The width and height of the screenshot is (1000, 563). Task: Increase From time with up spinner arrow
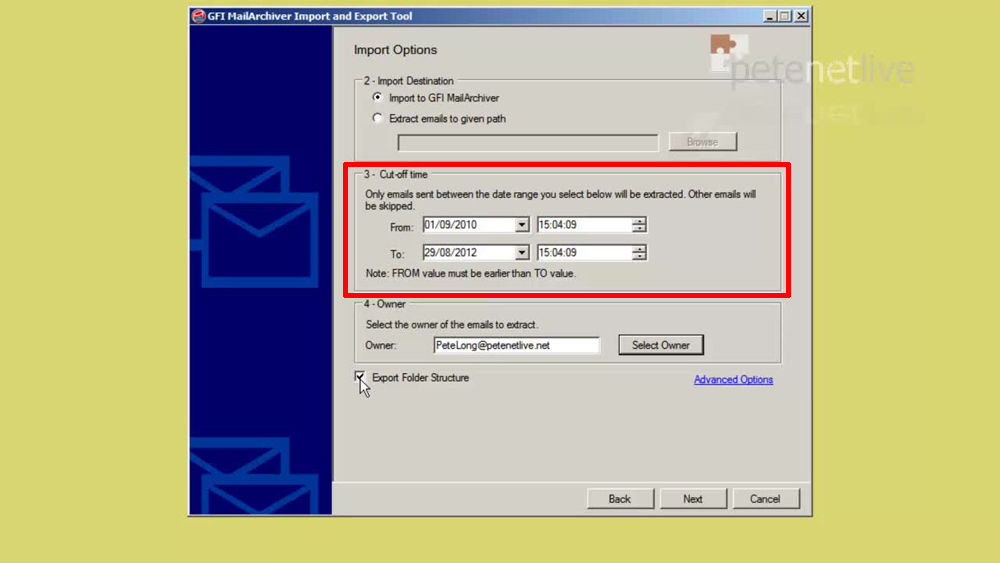point(639,221)
